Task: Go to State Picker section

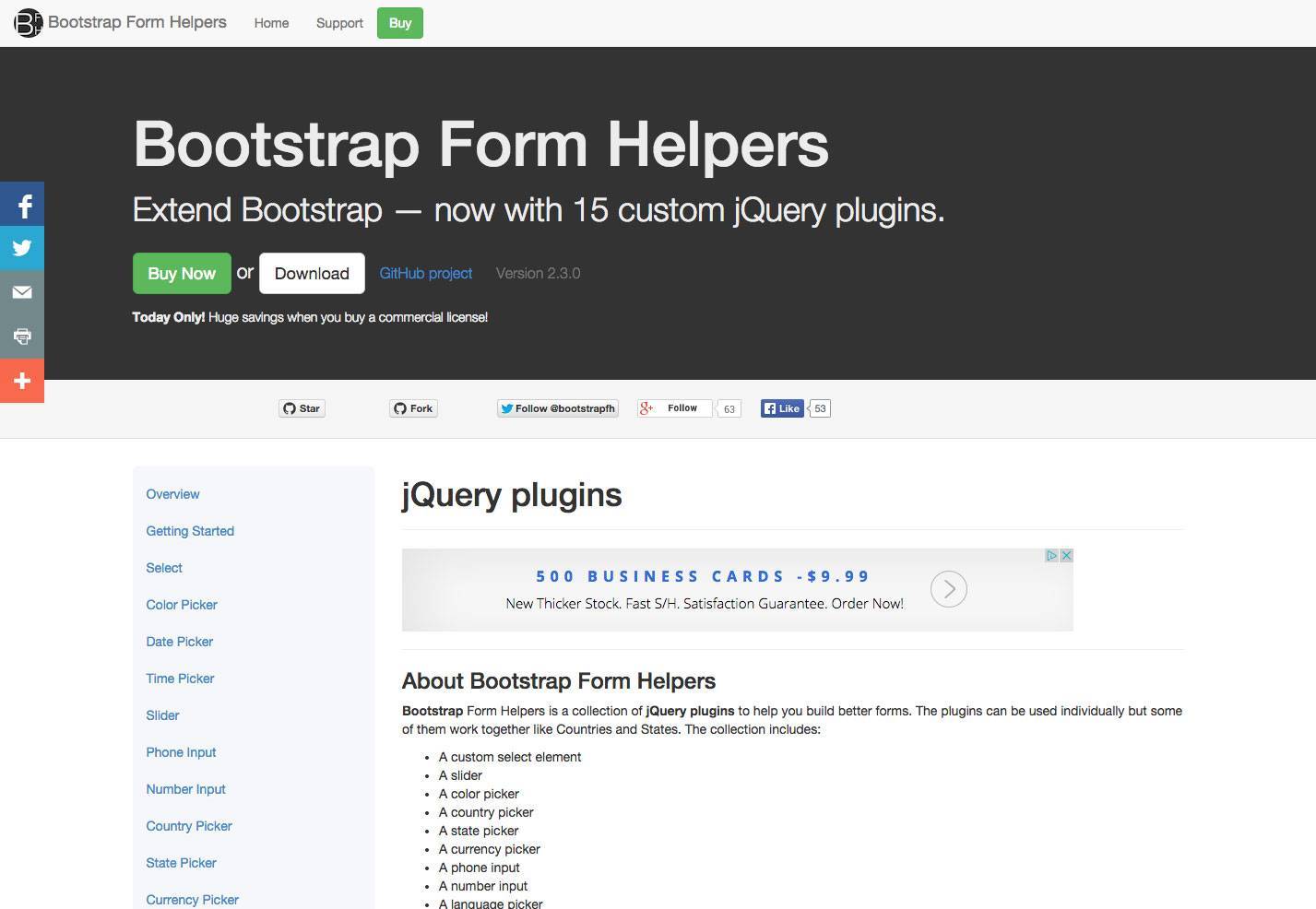Action: [x=181, y=863]
